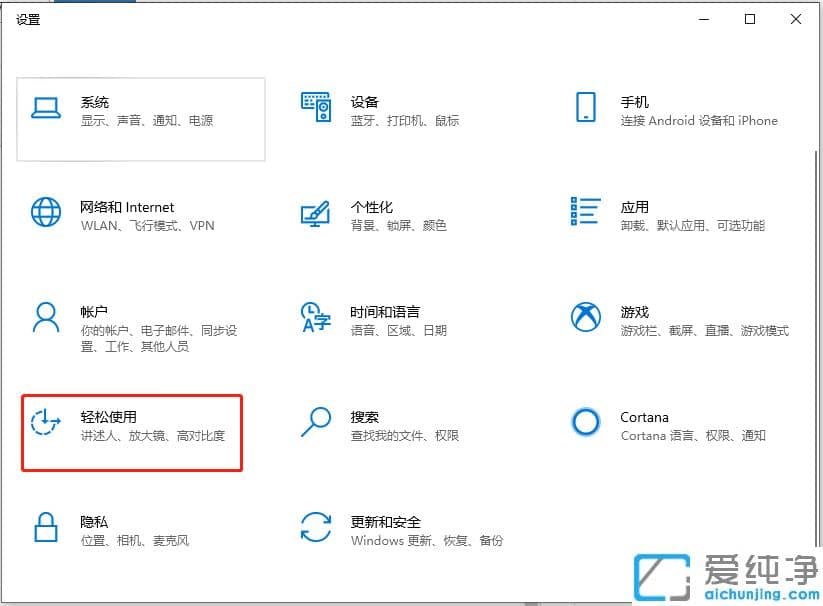This screenshot has height=606, width=823.
Task: Select the 应用 apps list icon
Action: coord(586,213)
